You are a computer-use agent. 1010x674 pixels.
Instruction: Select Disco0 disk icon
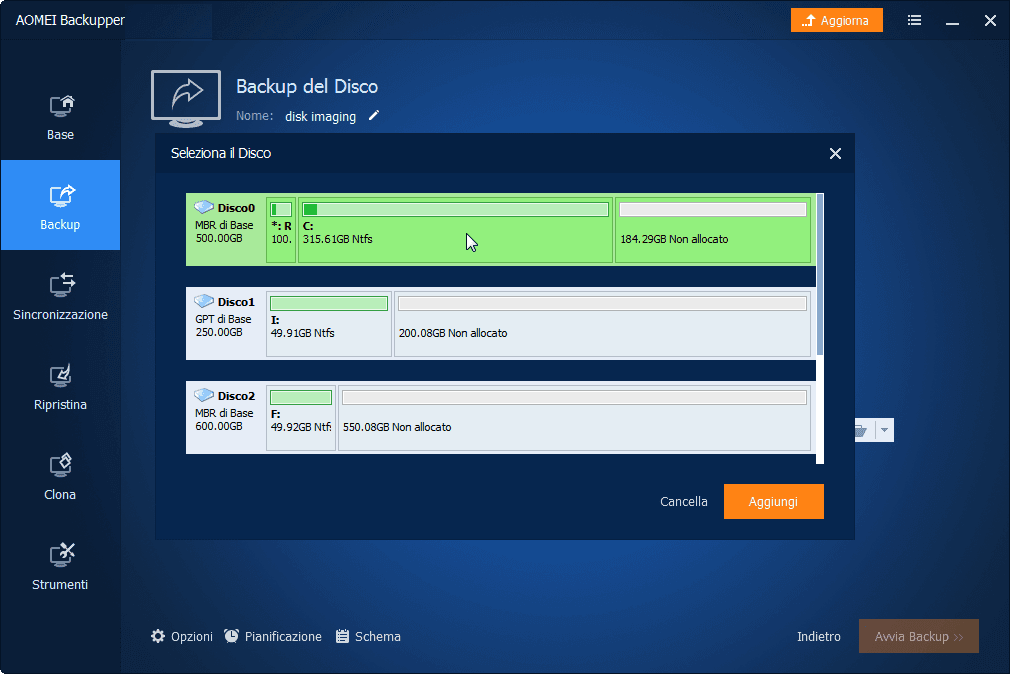point(204,207)
